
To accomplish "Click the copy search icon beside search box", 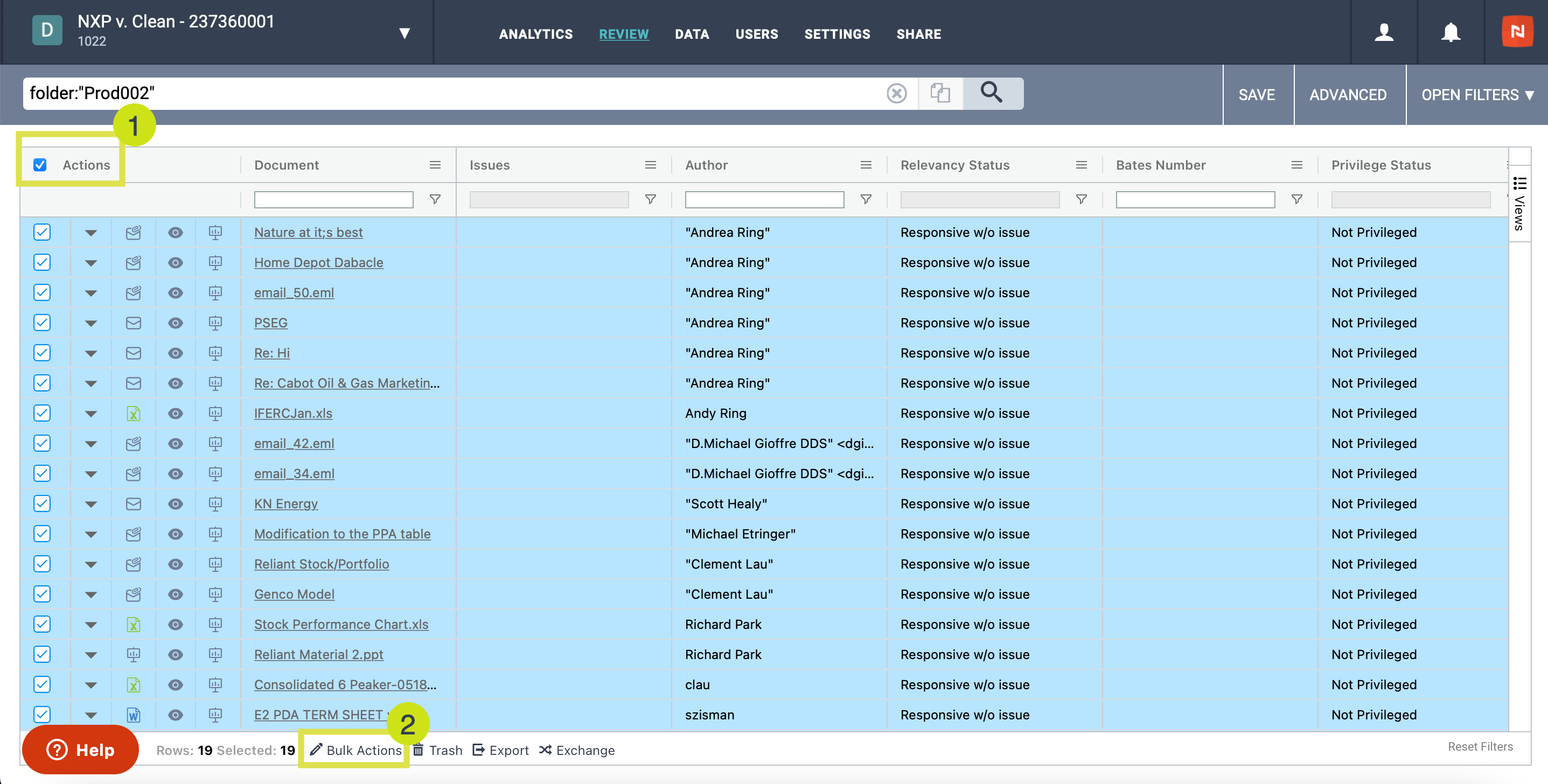I will click(940, 93).
